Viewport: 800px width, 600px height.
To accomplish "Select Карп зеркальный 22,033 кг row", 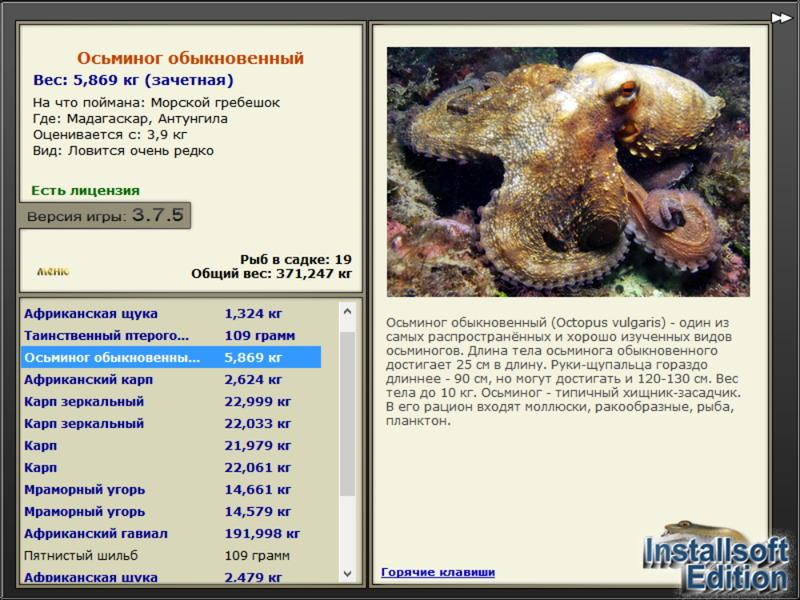I will [x=171, y=423].
